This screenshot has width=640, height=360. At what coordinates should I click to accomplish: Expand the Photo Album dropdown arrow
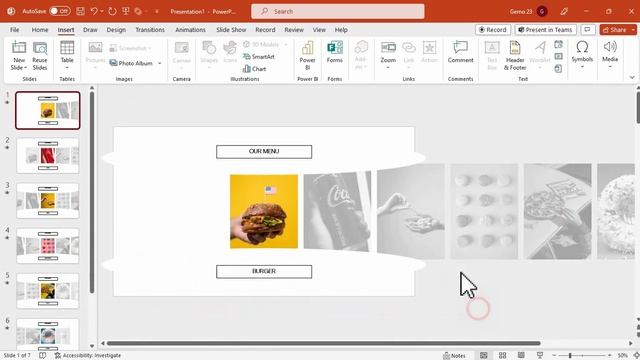click(x=160, y=63)
